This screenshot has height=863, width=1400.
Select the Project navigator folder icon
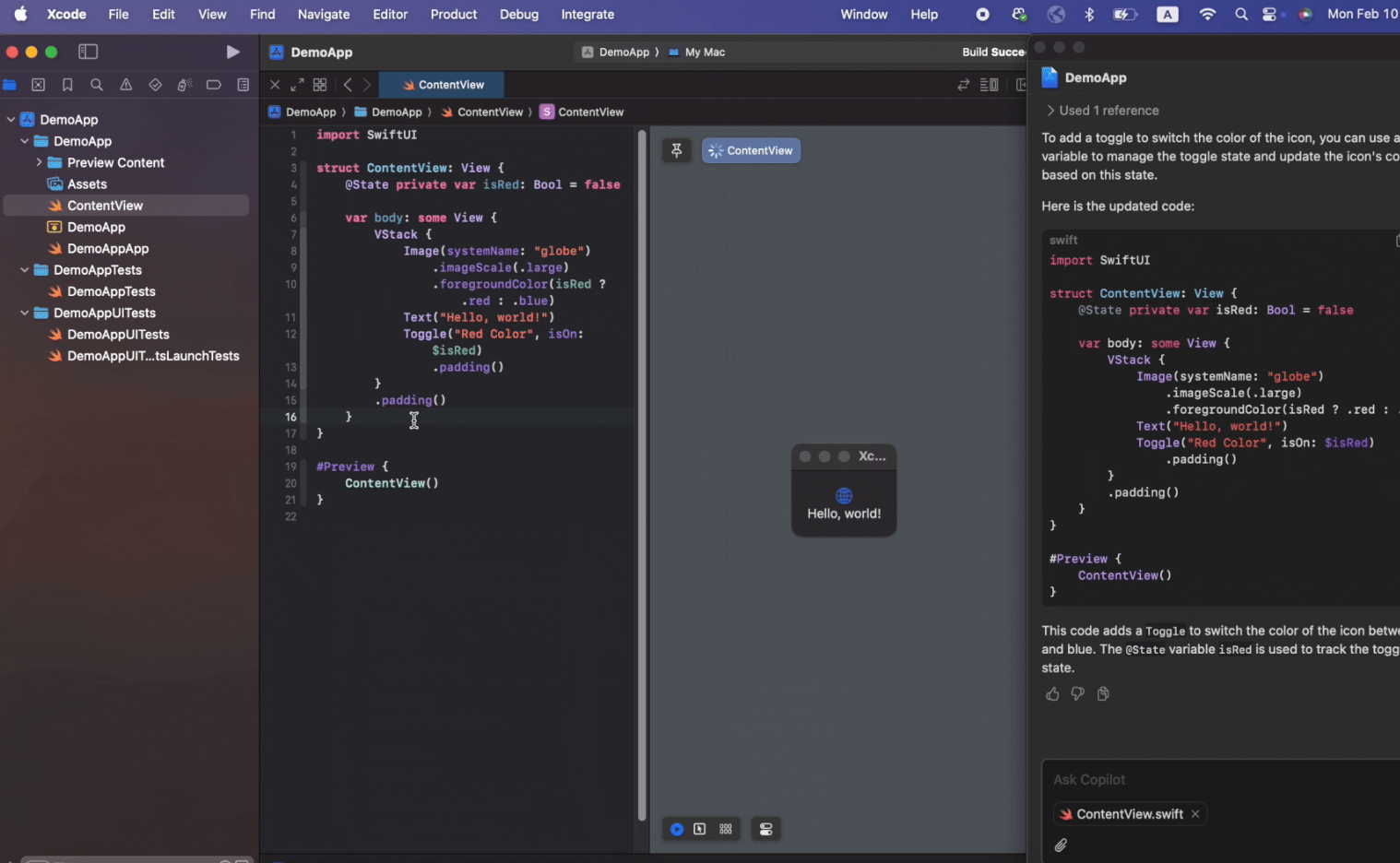(x=9, y=85)
